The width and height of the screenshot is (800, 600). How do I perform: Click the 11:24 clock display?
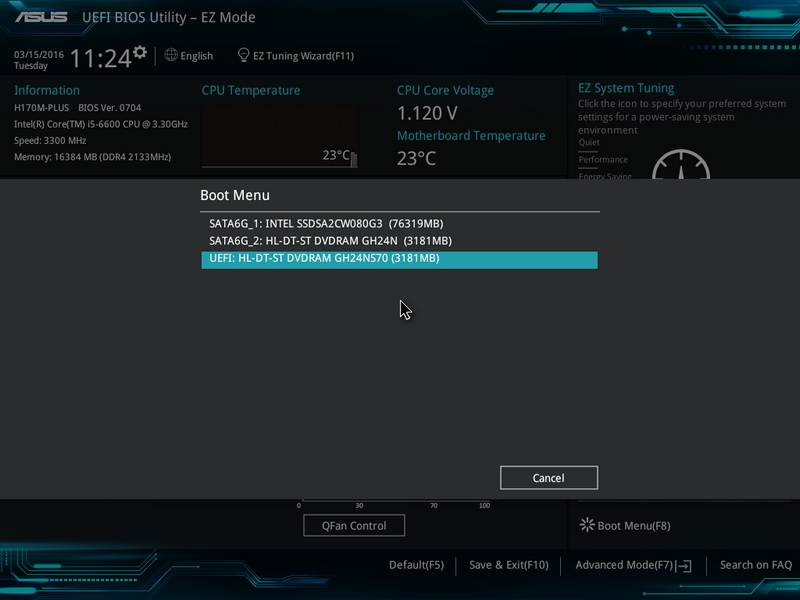pos(101,58)
